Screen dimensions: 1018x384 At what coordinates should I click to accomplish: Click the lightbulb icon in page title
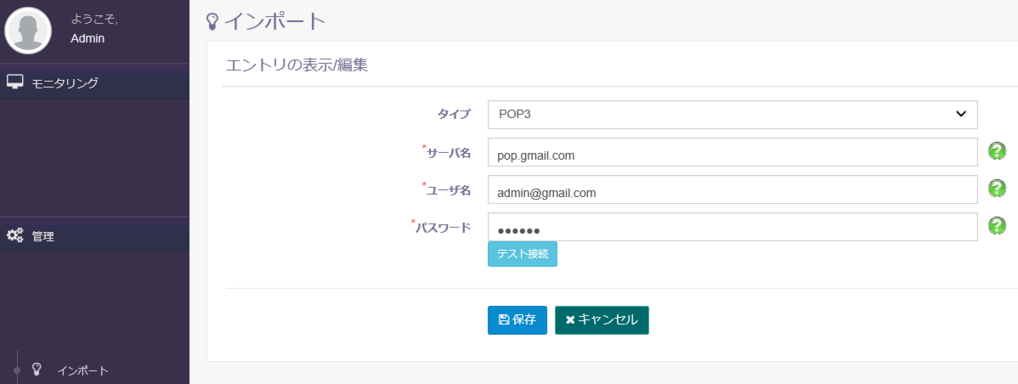(x=211, y=21)
